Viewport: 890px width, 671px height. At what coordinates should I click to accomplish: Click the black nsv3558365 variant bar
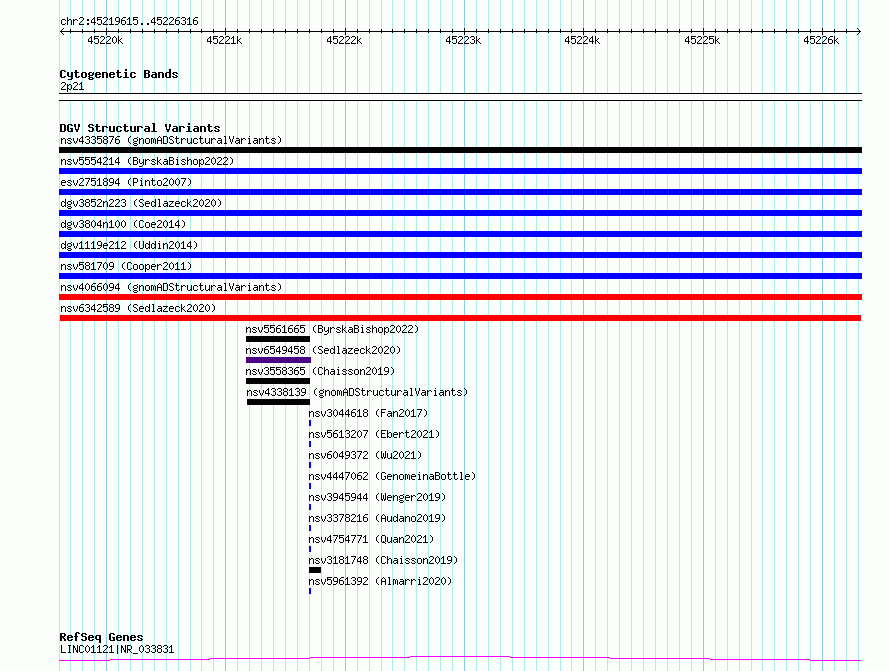278,381
